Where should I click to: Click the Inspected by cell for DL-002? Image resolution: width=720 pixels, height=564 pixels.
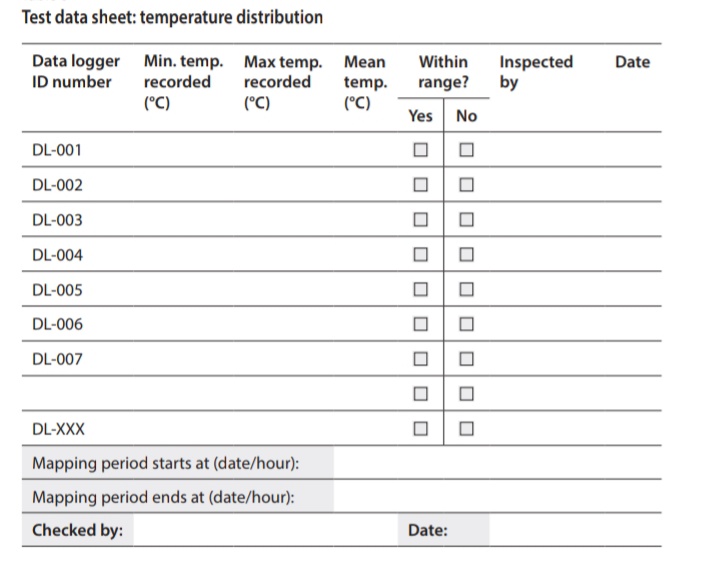pos(546,185)
